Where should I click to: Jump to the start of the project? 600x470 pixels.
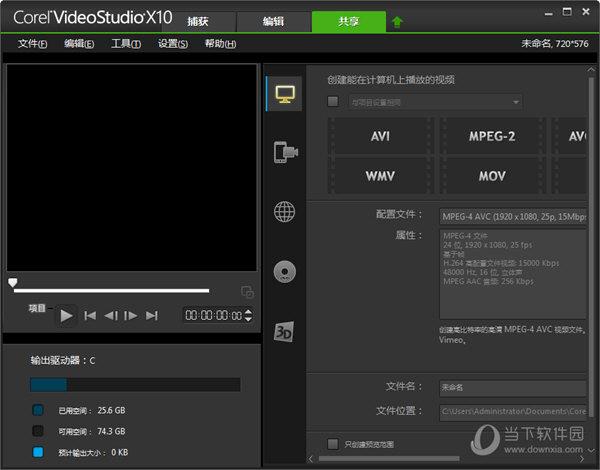[x=90, y=315]
